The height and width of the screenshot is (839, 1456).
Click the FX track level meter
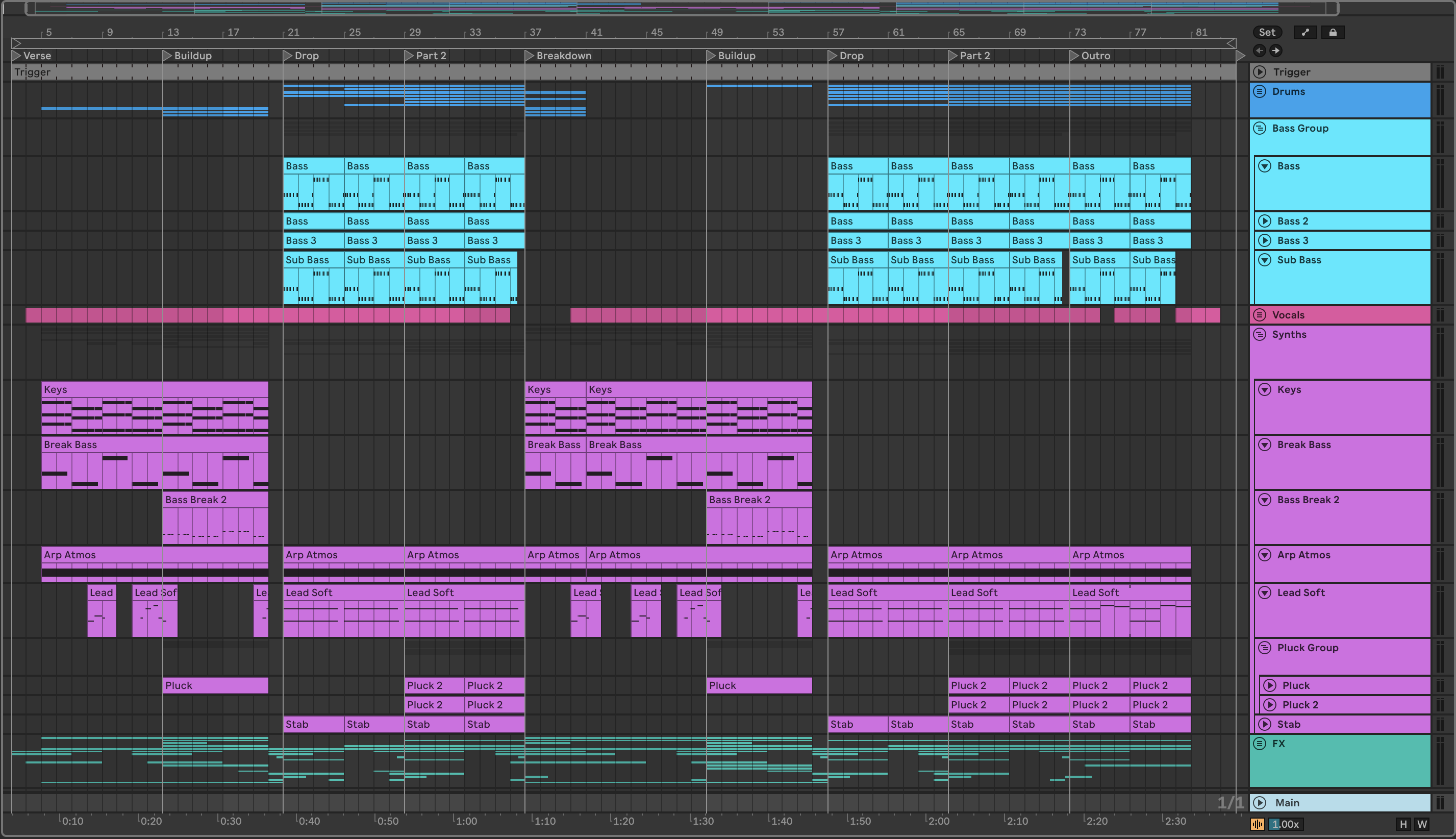(x=1440, y=760)
